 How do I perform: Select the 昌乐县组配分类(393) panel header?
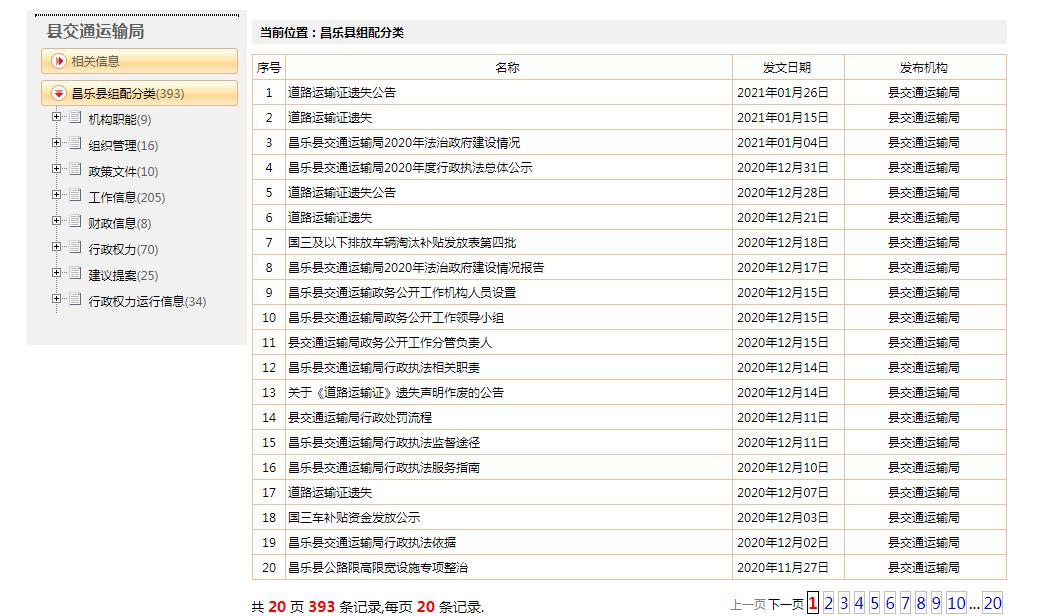[128, 94]
